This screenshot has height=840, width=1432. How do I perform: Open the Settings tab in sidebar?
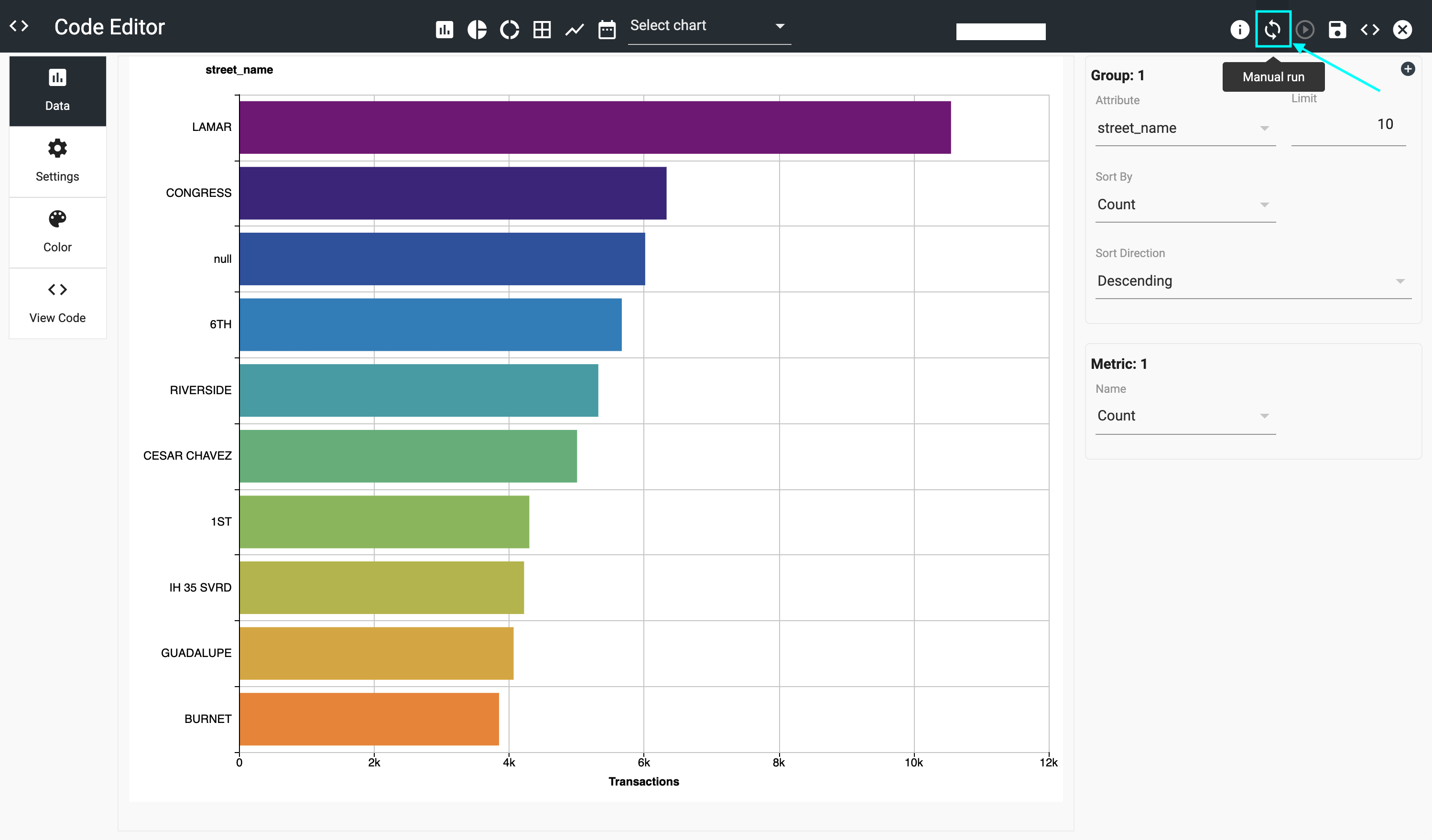pyautogui.click(x=57, y=162)
